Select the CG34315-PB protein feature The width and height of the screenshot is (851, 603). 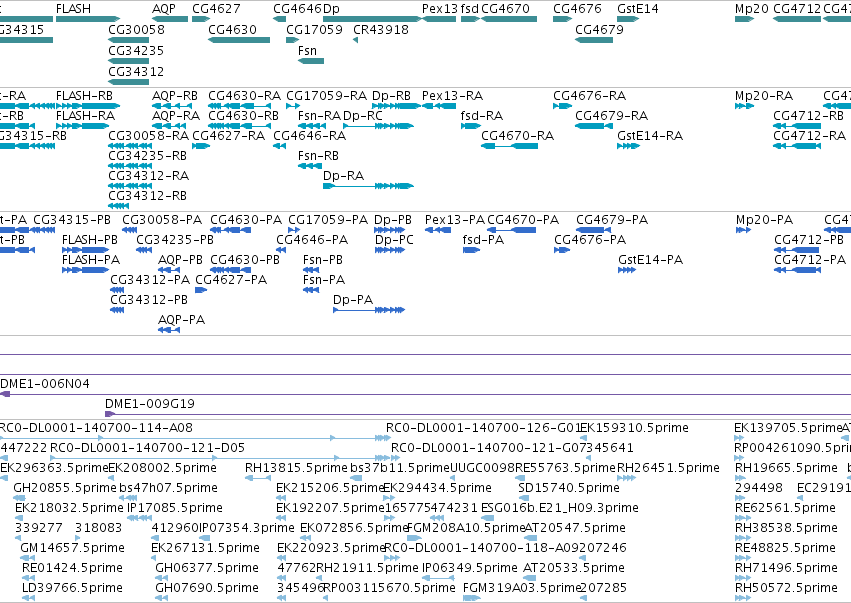coord(44,230)
